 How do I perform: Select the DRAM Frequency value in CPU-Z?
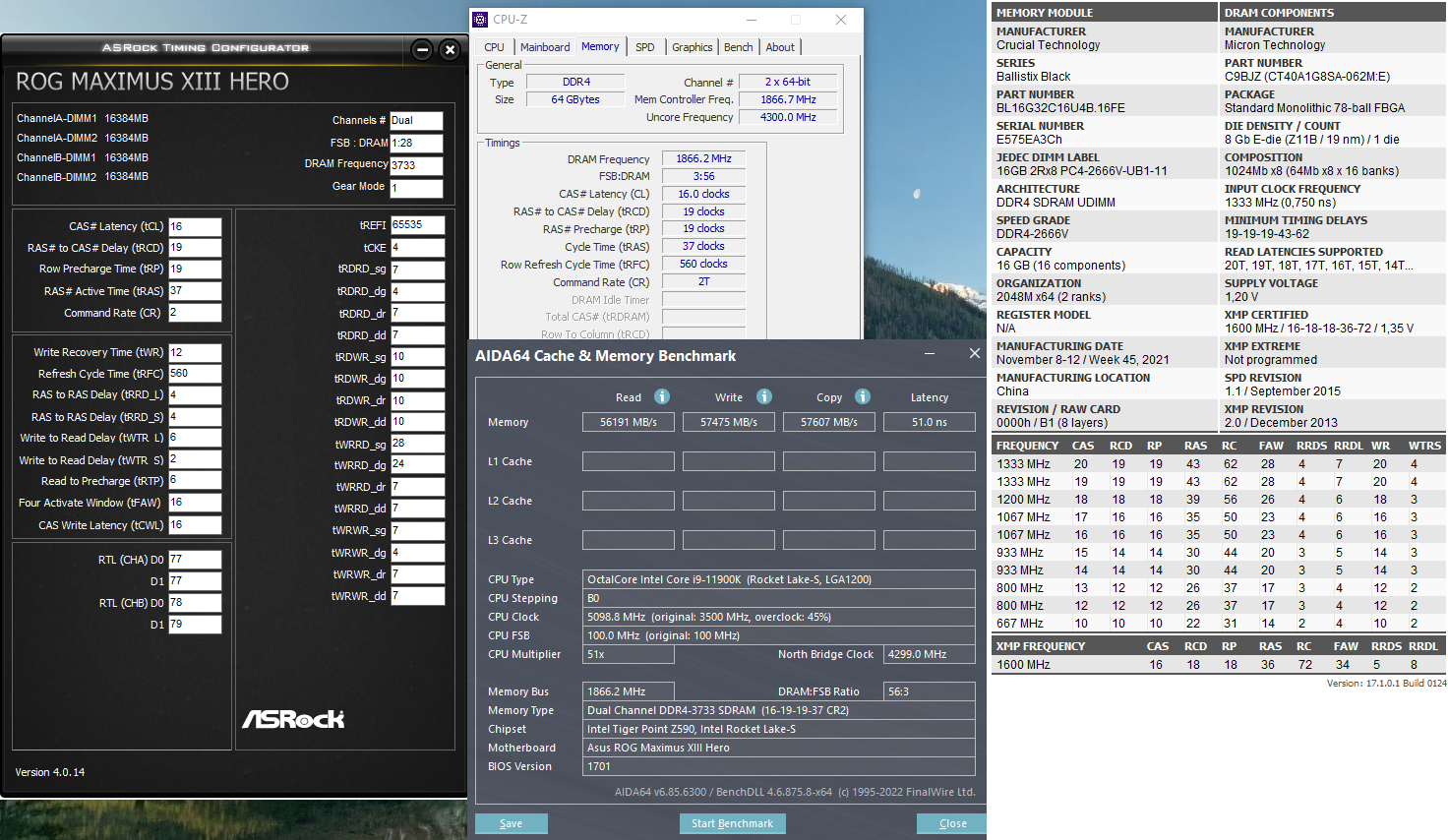coord(704,158)
